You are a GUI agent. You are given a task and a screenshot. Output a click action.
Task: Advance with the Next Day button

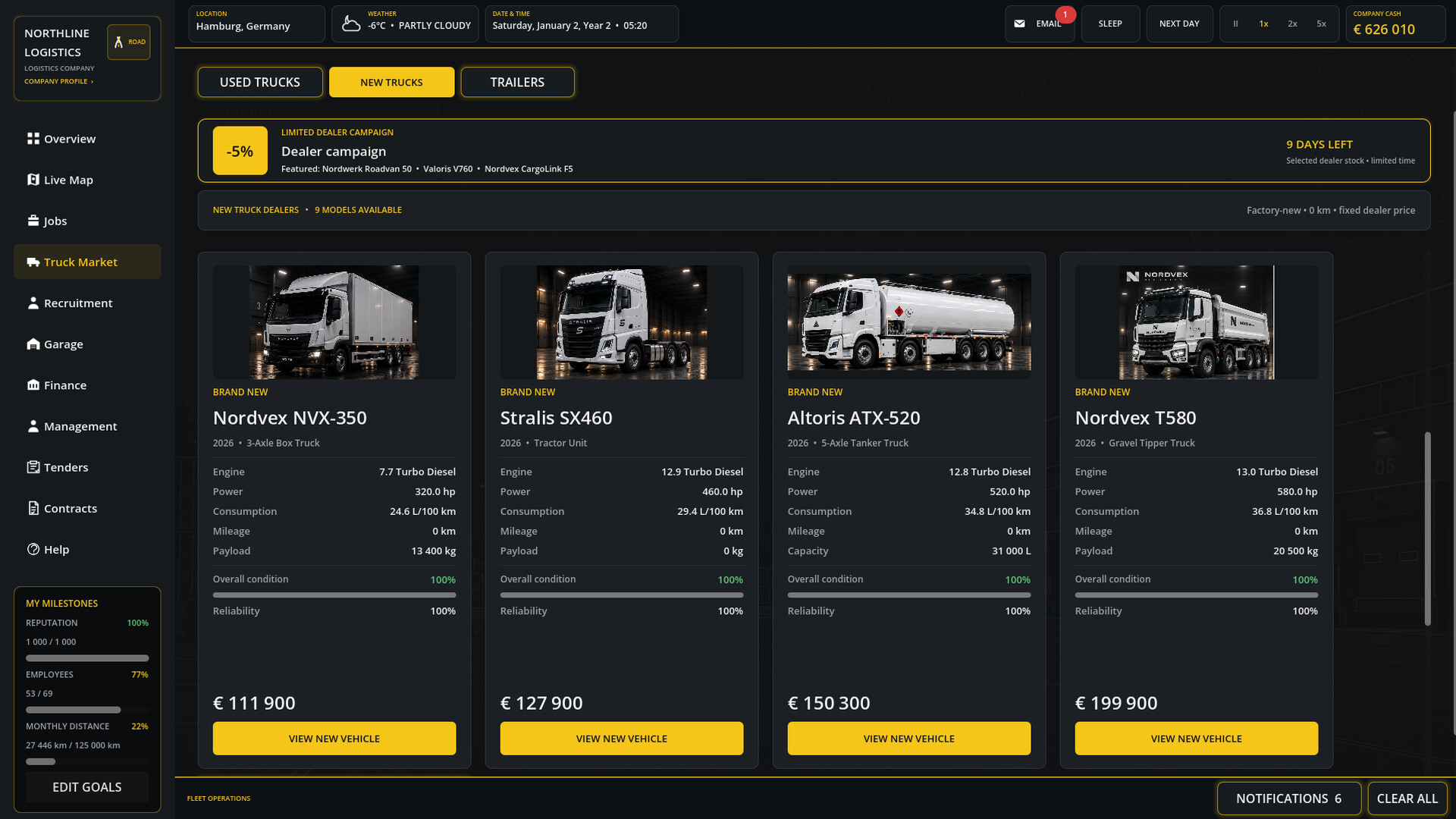1179,24
